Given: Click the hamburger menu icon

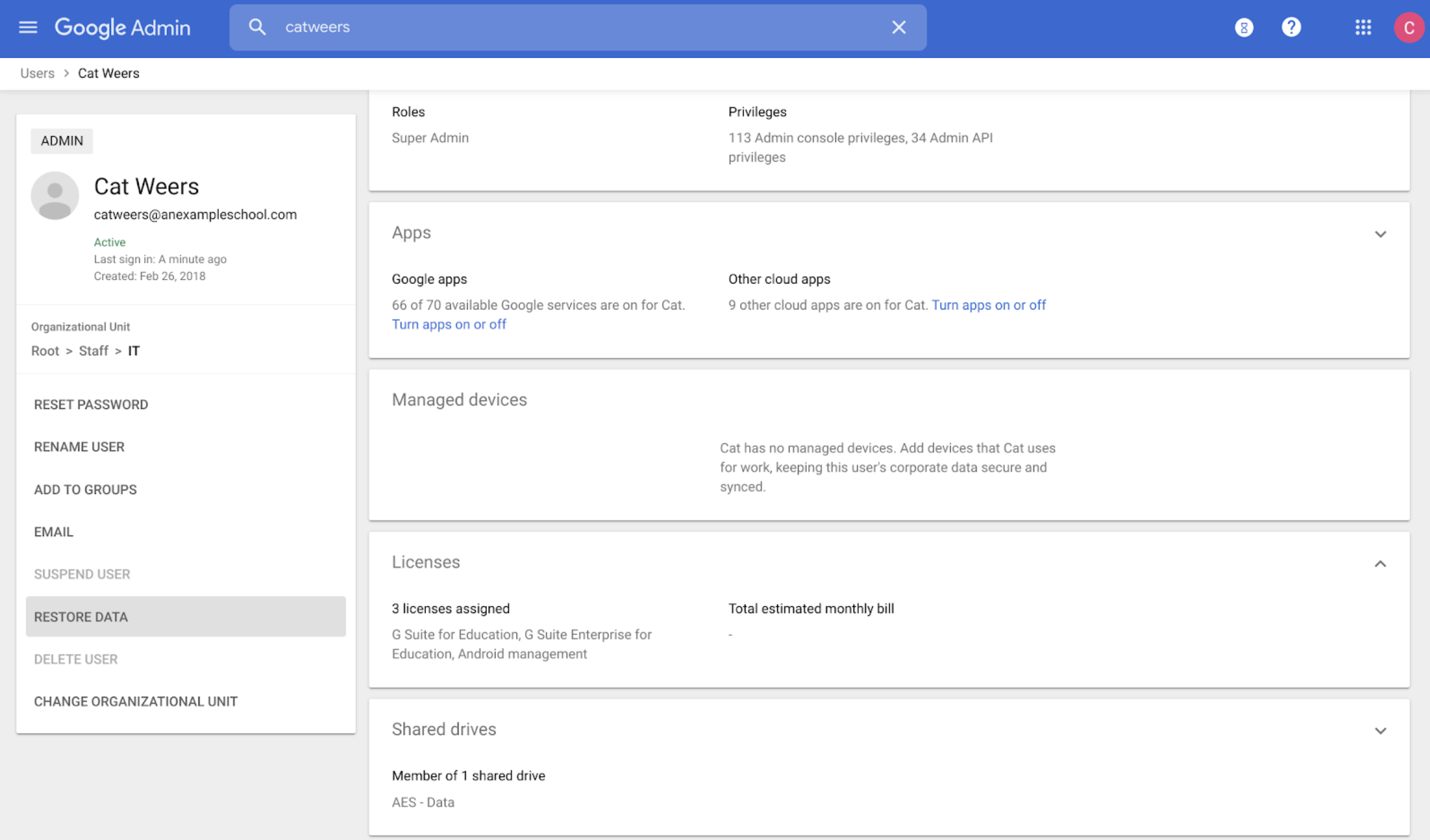Looking at the screenshot, I should tap(27, 27).
